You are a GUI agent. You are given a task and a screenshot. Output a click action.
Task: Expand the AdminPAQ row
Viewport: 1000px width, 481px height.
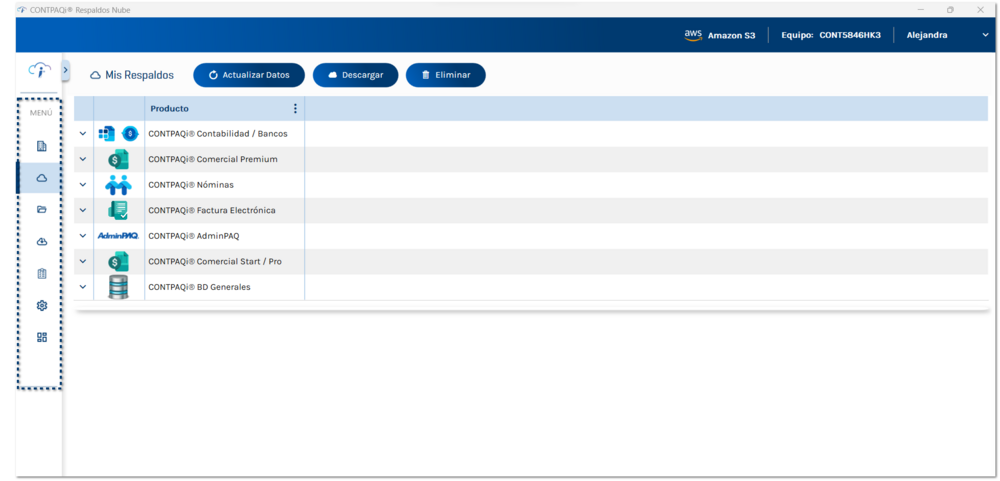pos(83,236)
